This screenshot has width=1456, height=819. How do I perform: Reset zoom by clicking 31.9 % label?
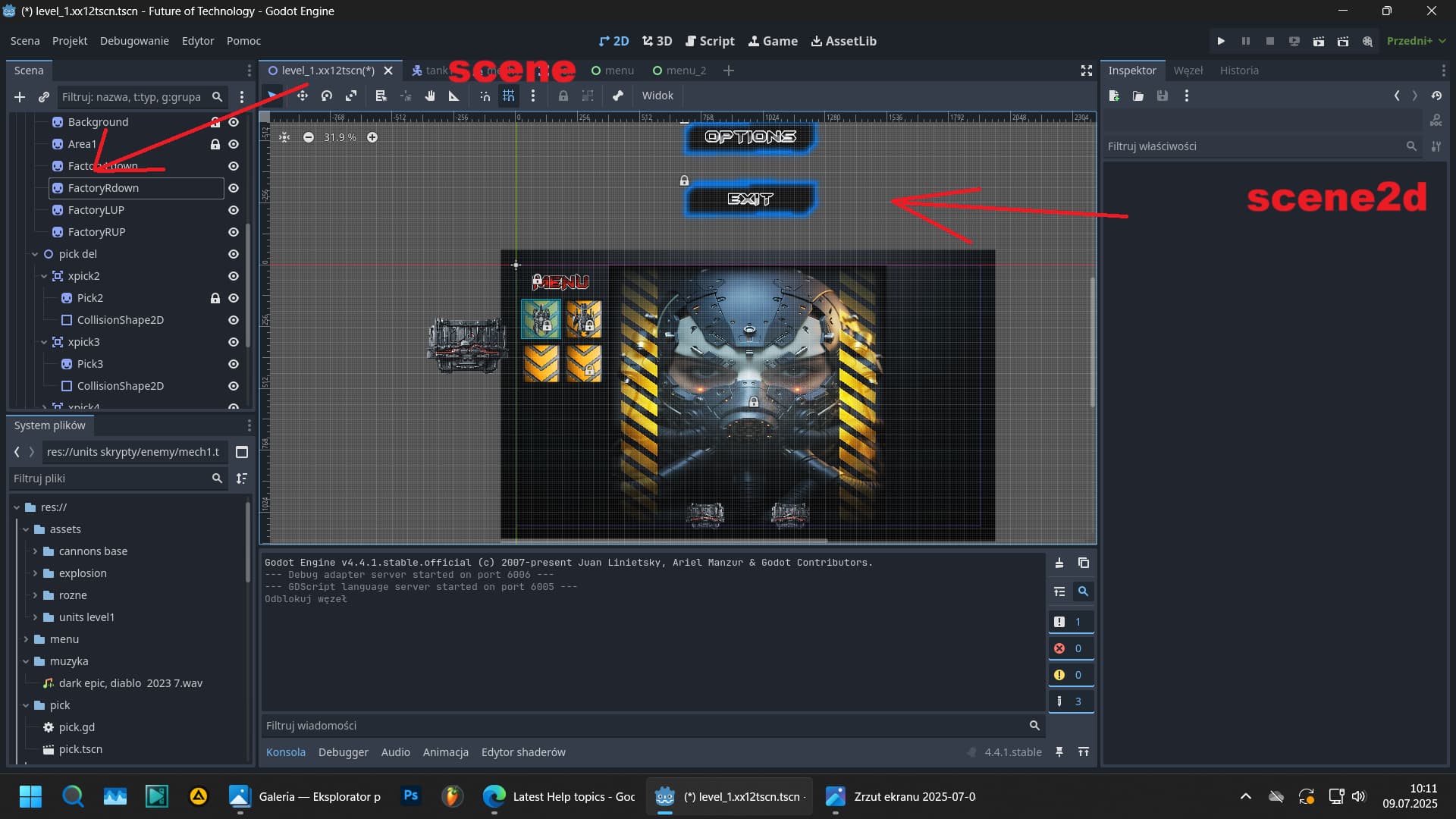340,137
